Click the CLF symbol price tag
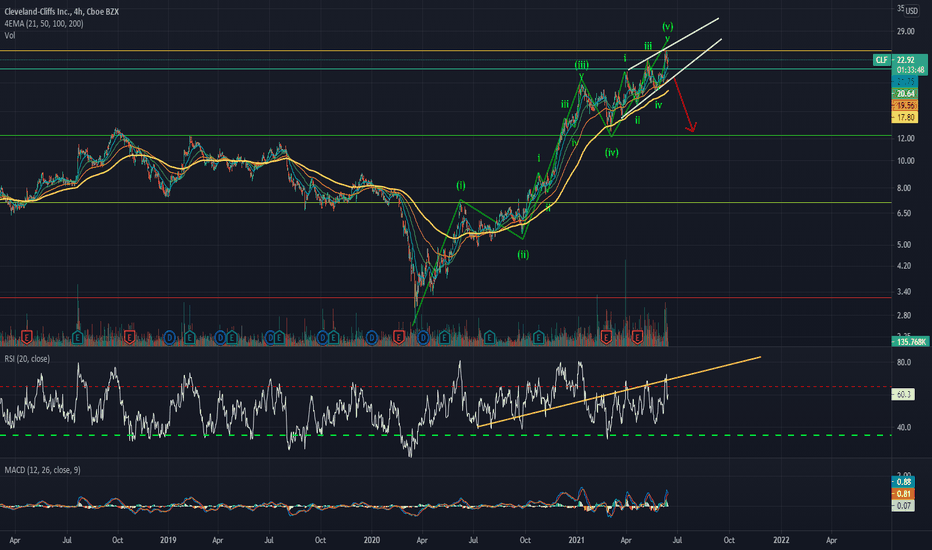 881,60
